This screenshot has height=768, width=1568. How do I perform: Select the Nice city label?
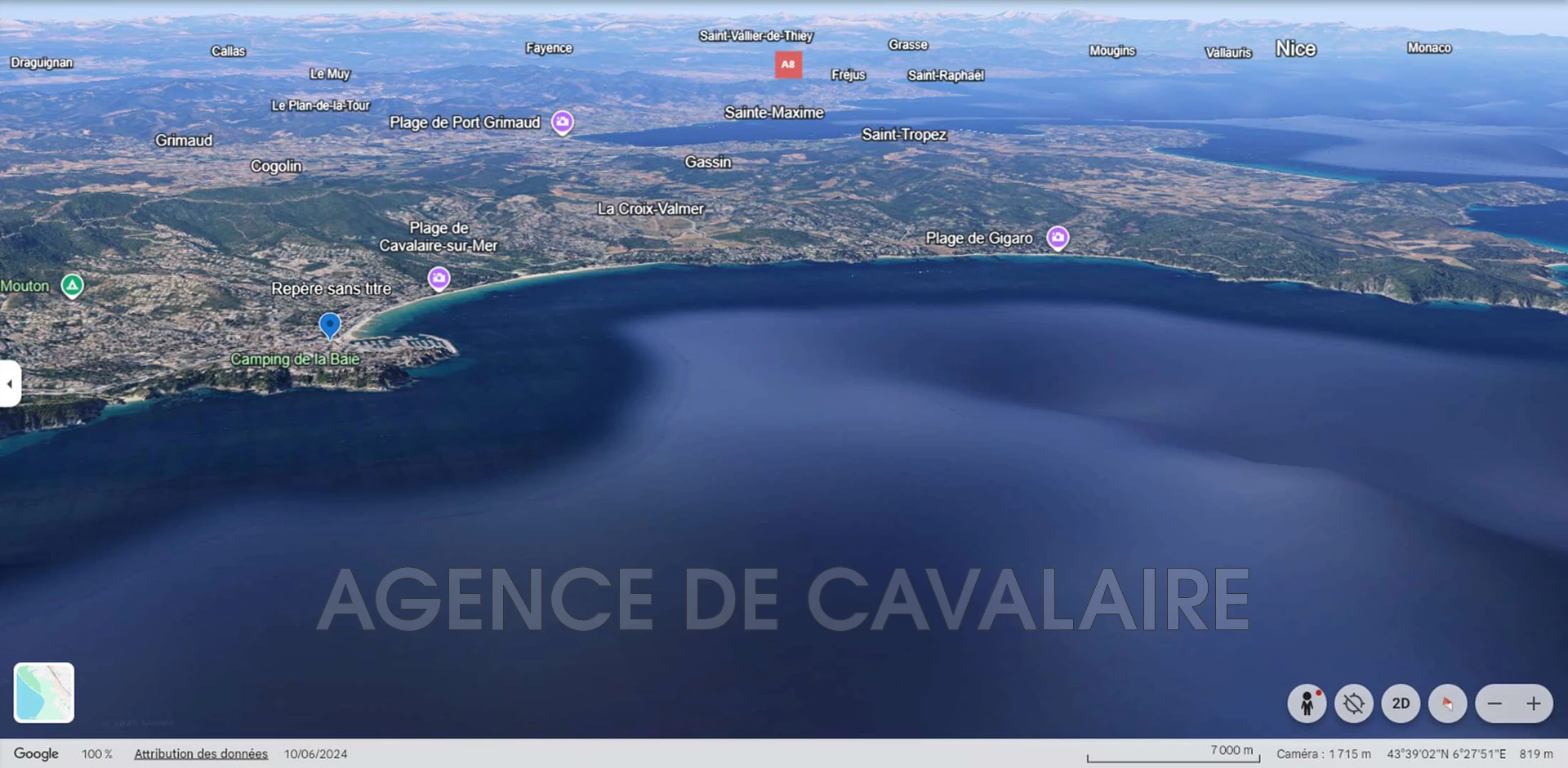[1295, 49]
